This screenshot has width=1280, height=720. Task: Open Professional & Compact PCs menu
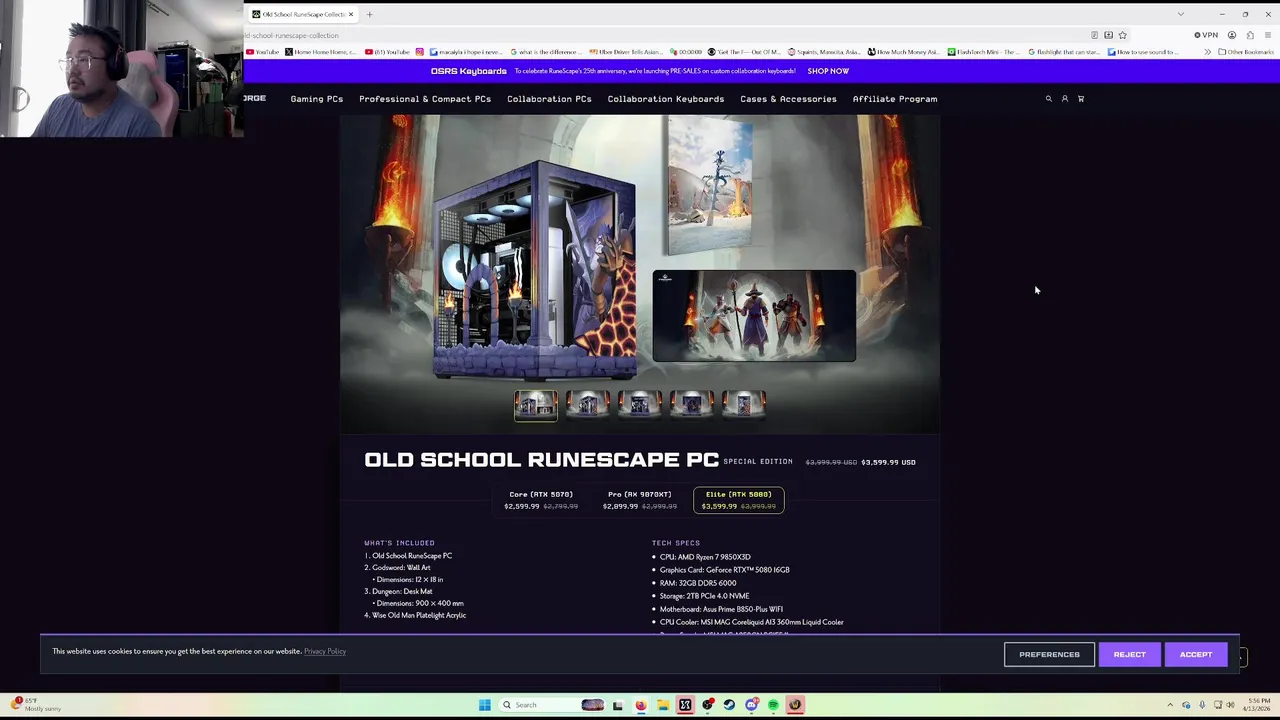click(425, 99)
